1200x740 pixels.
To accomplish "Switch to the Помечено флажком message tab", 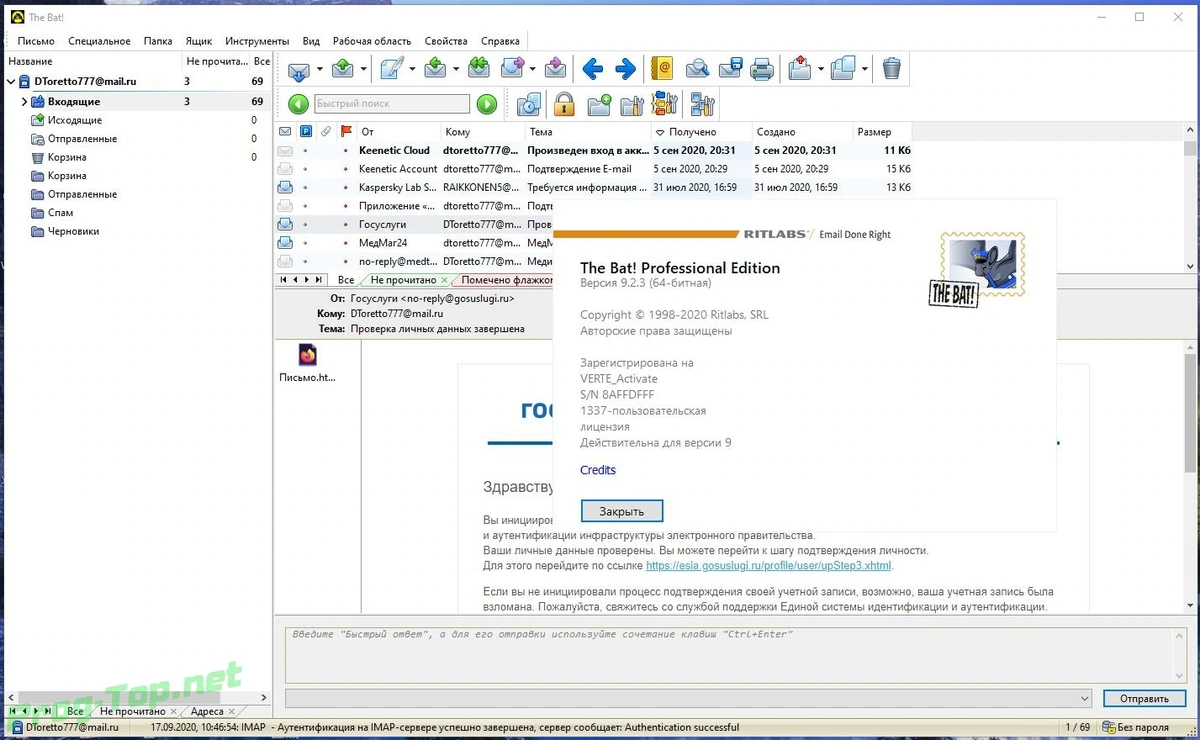I will pyautogui.click(x=504, y=280).
